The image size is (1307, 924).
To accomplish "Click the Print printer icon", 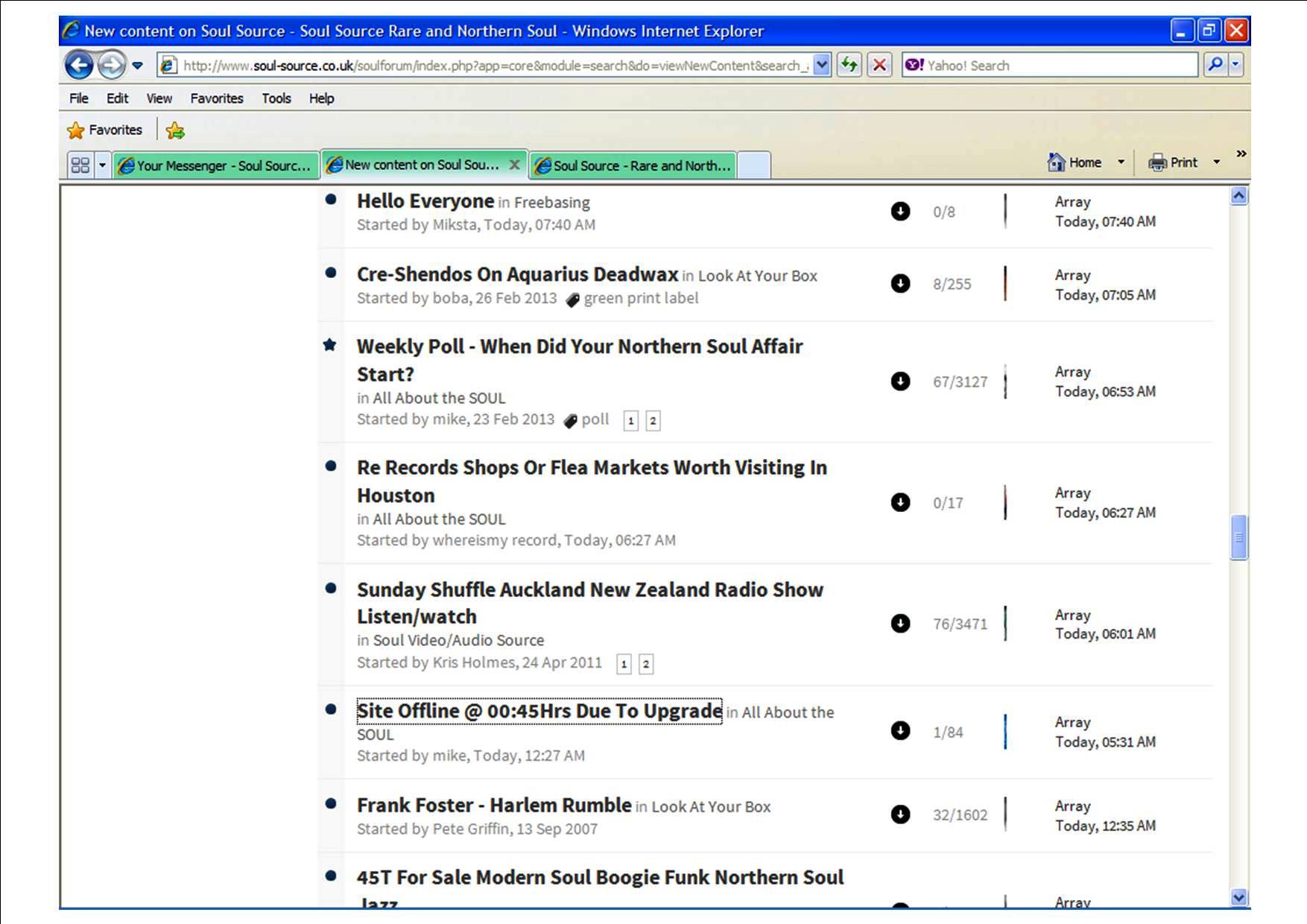I will (x=1157, y=162).
